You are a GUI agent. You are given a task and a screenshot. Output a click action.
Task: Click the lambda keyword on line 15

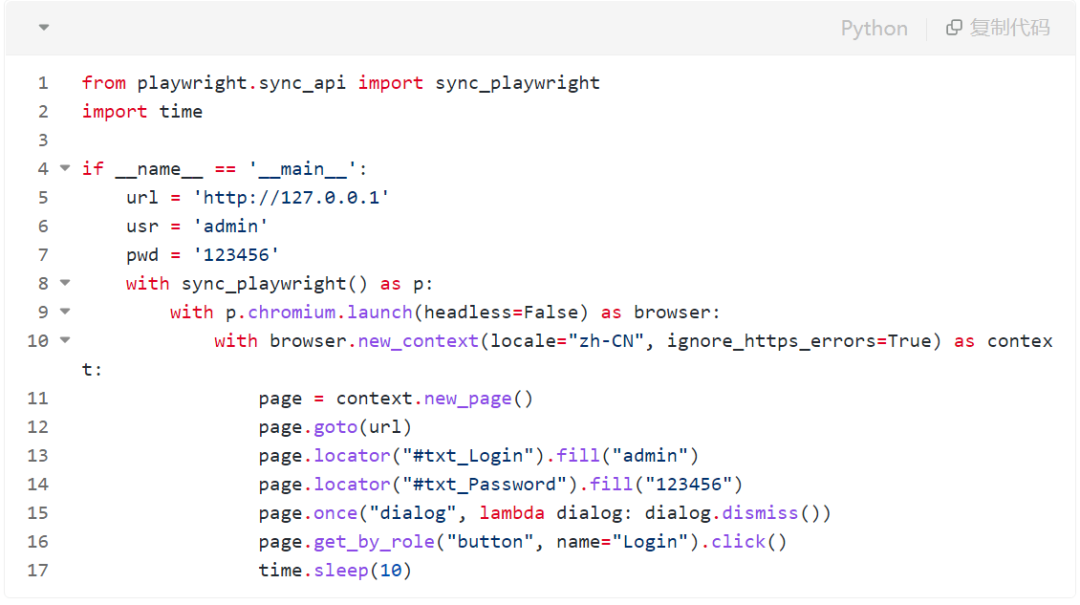512,513
